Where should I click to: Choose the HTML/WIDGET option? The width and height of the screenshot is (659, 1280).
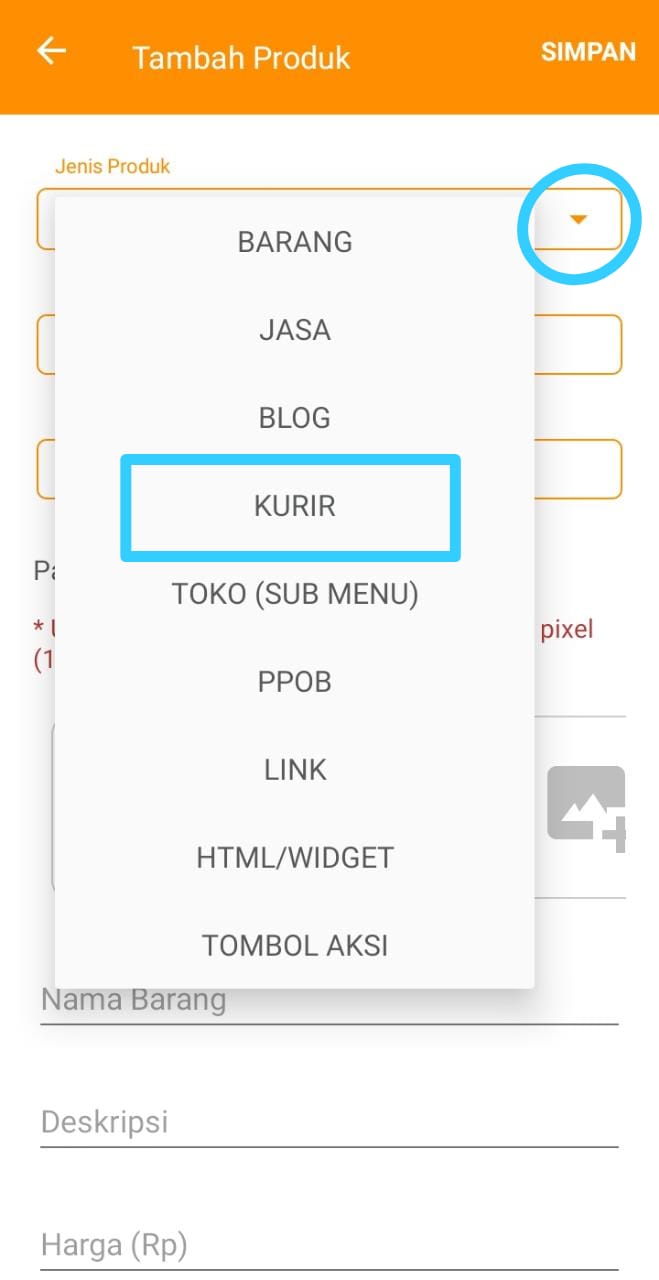click(x=295, y=858)
